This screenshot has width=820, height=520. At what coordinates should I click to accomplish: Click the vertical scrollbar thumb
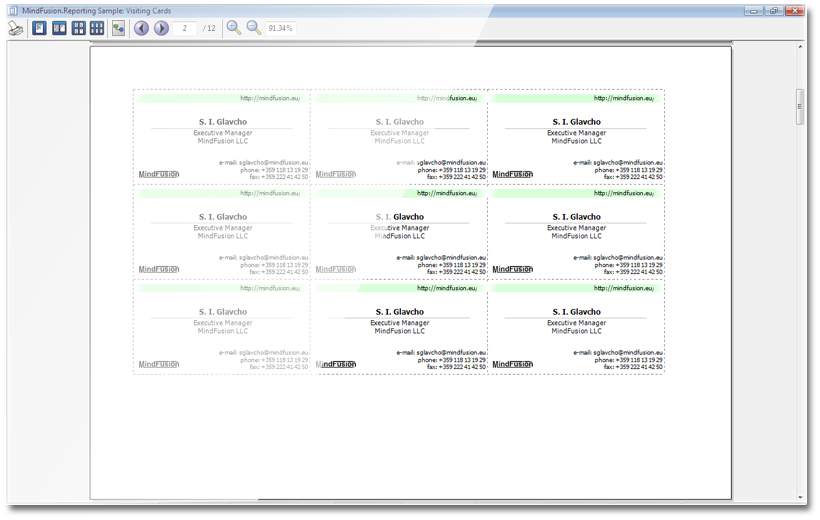[799, 107]
